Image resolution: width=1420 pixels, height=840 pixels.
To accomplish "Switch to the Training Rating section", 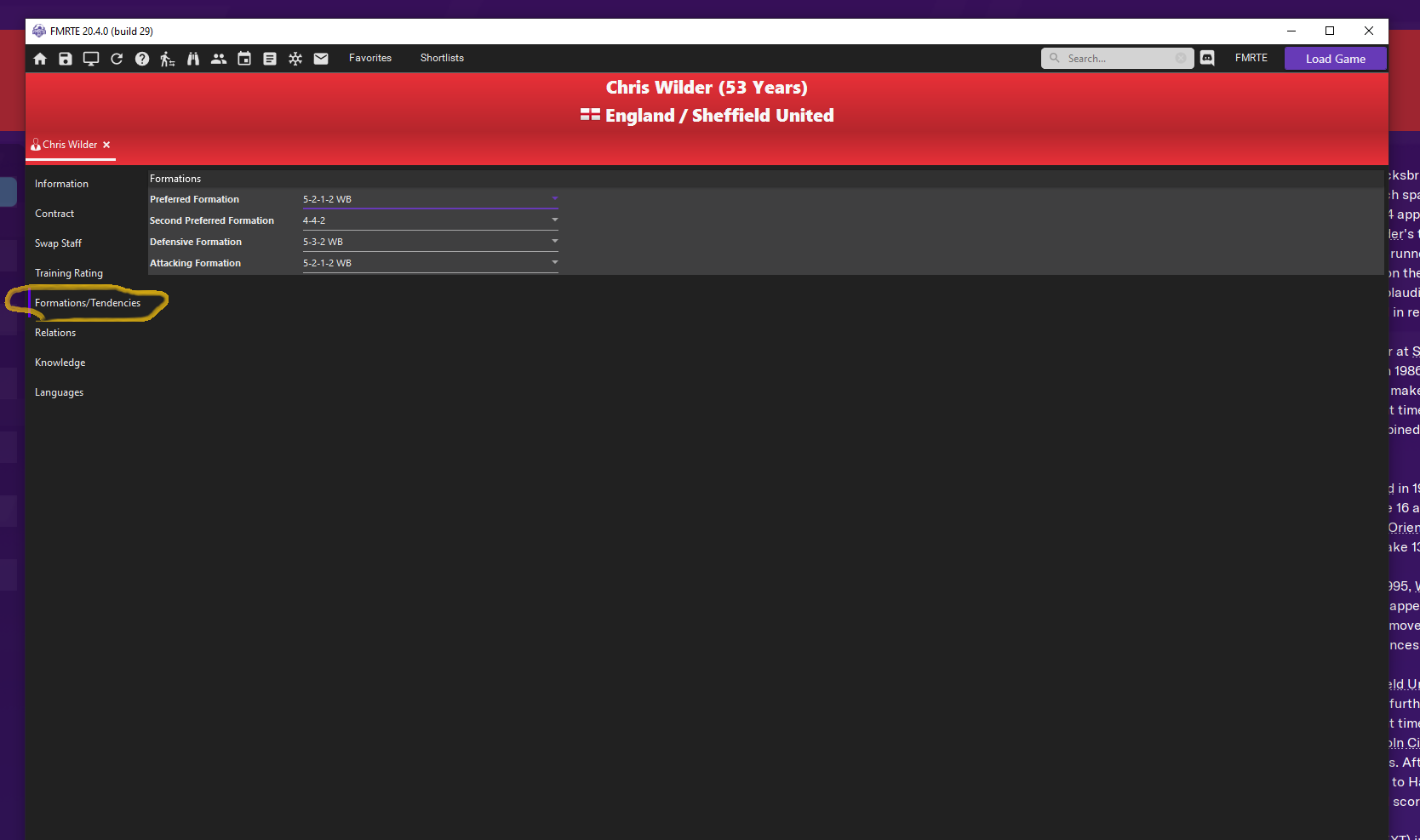I will 69,273.
